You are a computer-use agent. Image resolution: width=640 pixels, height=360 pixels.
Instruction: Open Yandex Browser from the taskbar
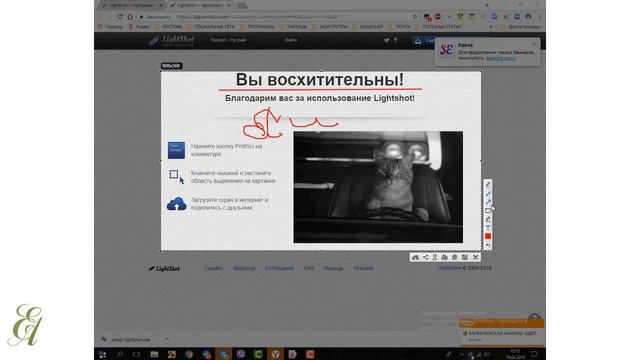(x=275, y=354)
